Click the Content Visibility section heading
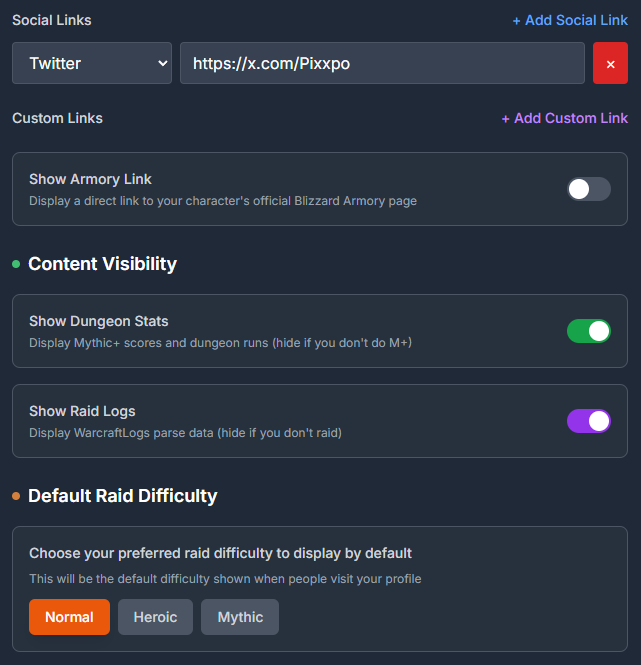Image resolution: width=641 pixels, height=665 pixels. click(102, 264)
